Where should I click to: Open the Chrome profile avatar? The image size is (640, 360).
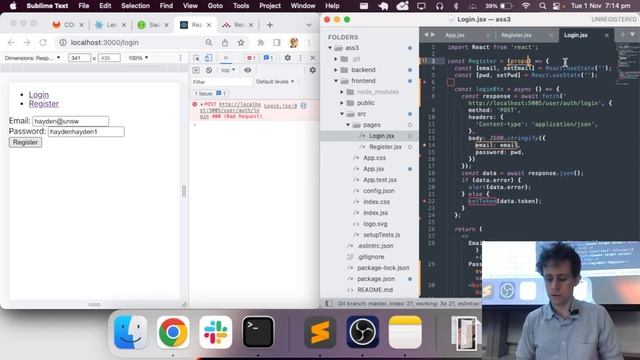click(293, 42)
